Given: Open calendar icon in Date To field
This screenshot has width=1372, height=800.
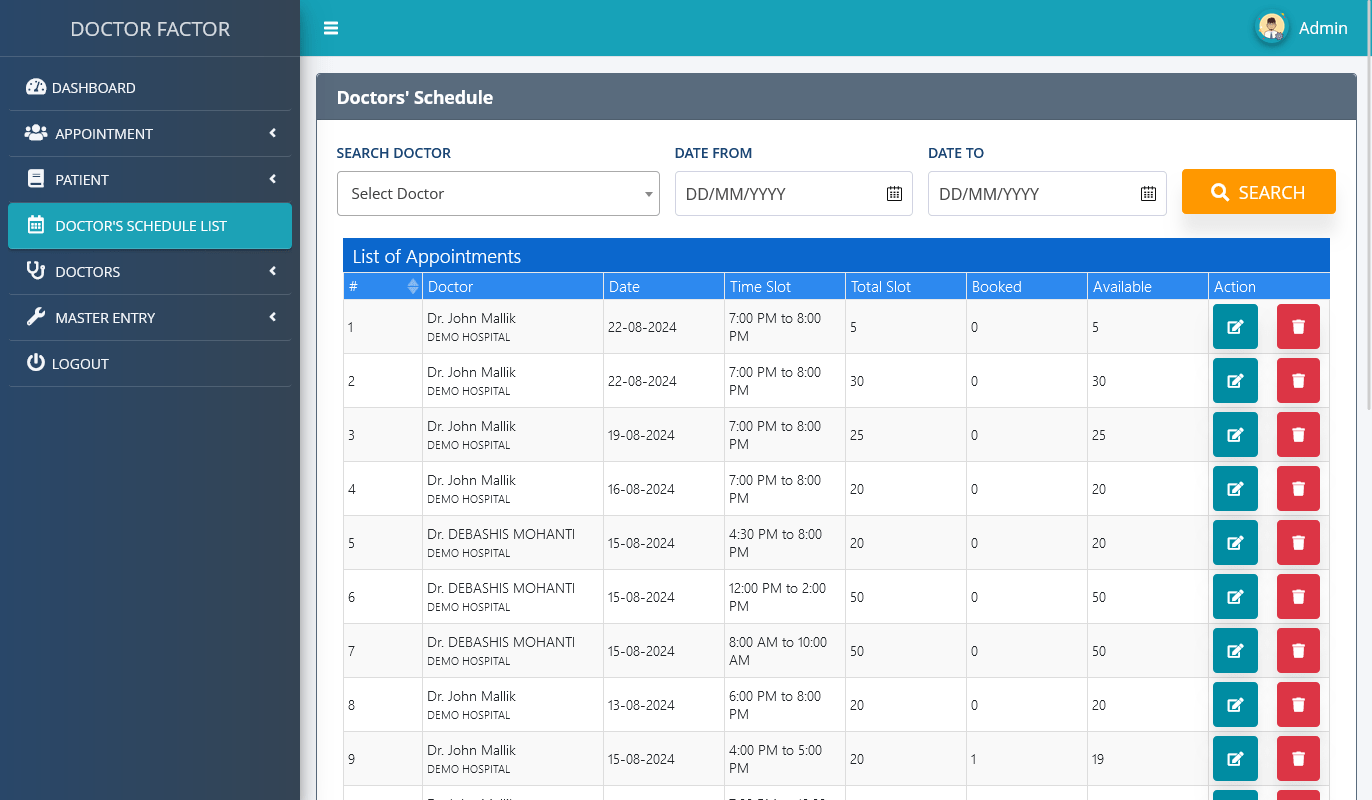Looking at the screenshot, I should pyautogui.click(x=1148, y=194).
